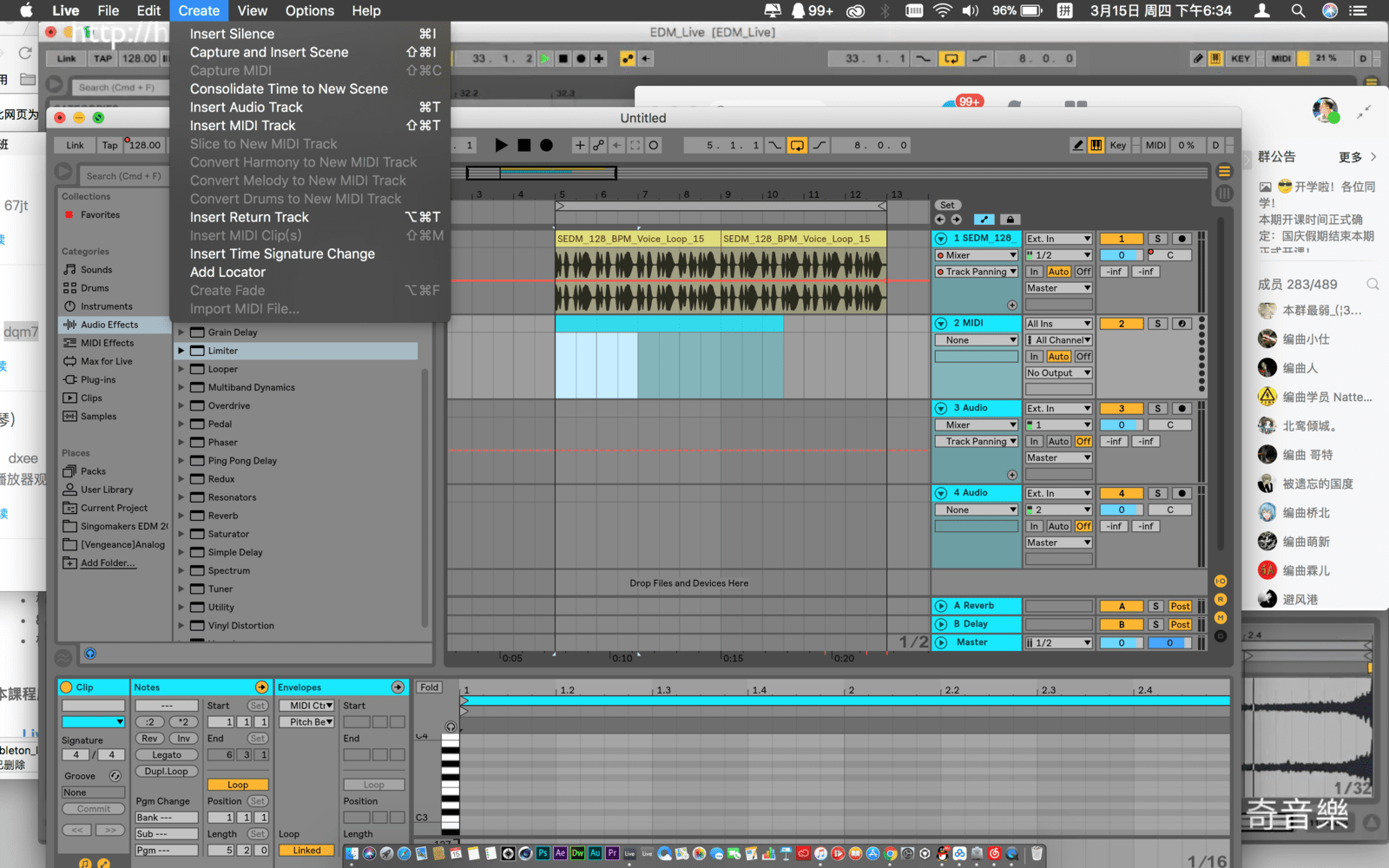Image resolution: width=1389 pixels, height=868 pixels.
Task: Open Spotlight search in the menu bar
Action: click(x=1298, y=10)
